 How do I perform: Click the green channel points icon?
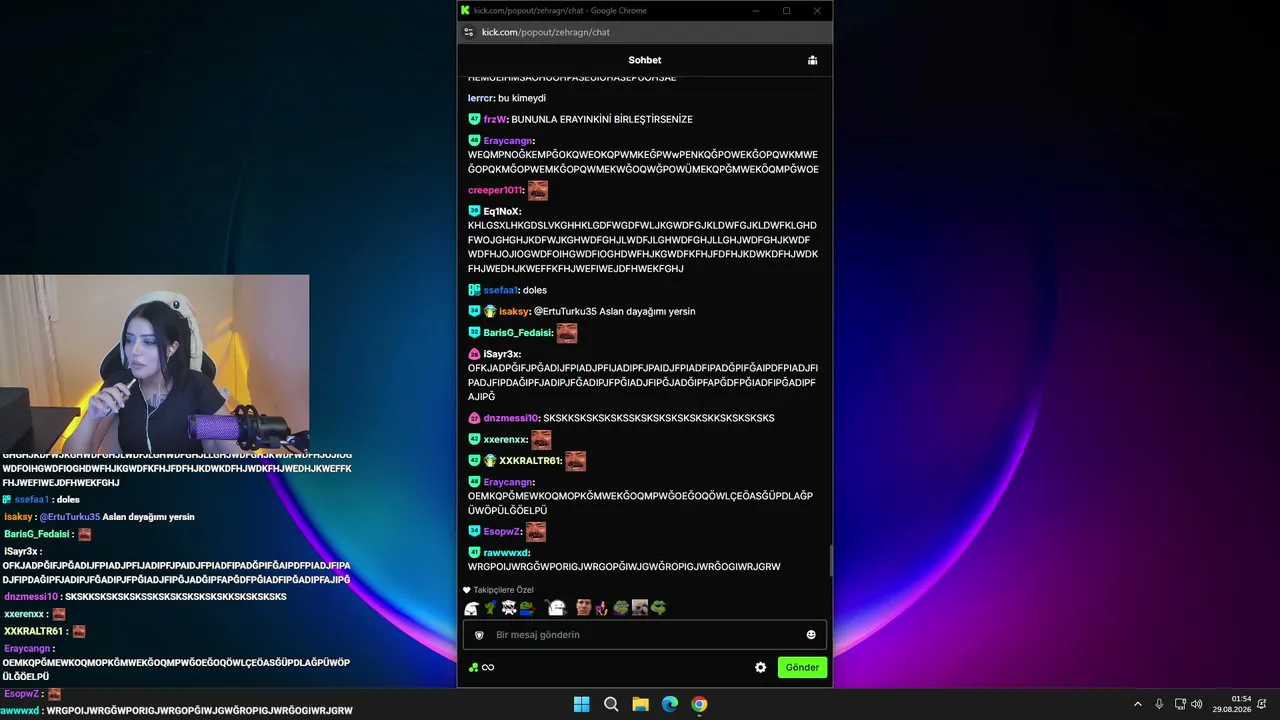click(473, 667)
